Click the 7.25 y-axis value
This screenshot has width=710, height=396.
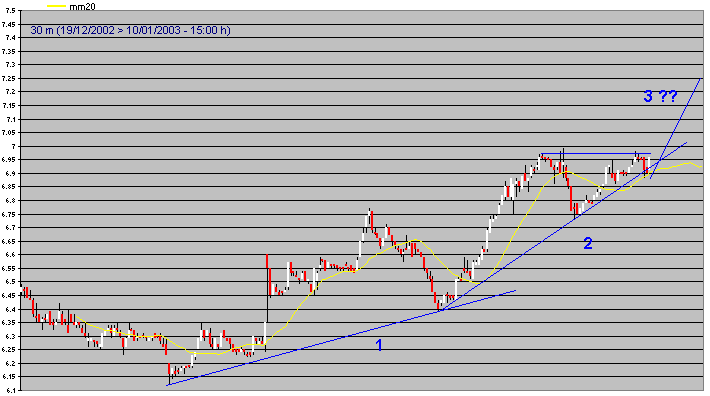click(8, 78)
